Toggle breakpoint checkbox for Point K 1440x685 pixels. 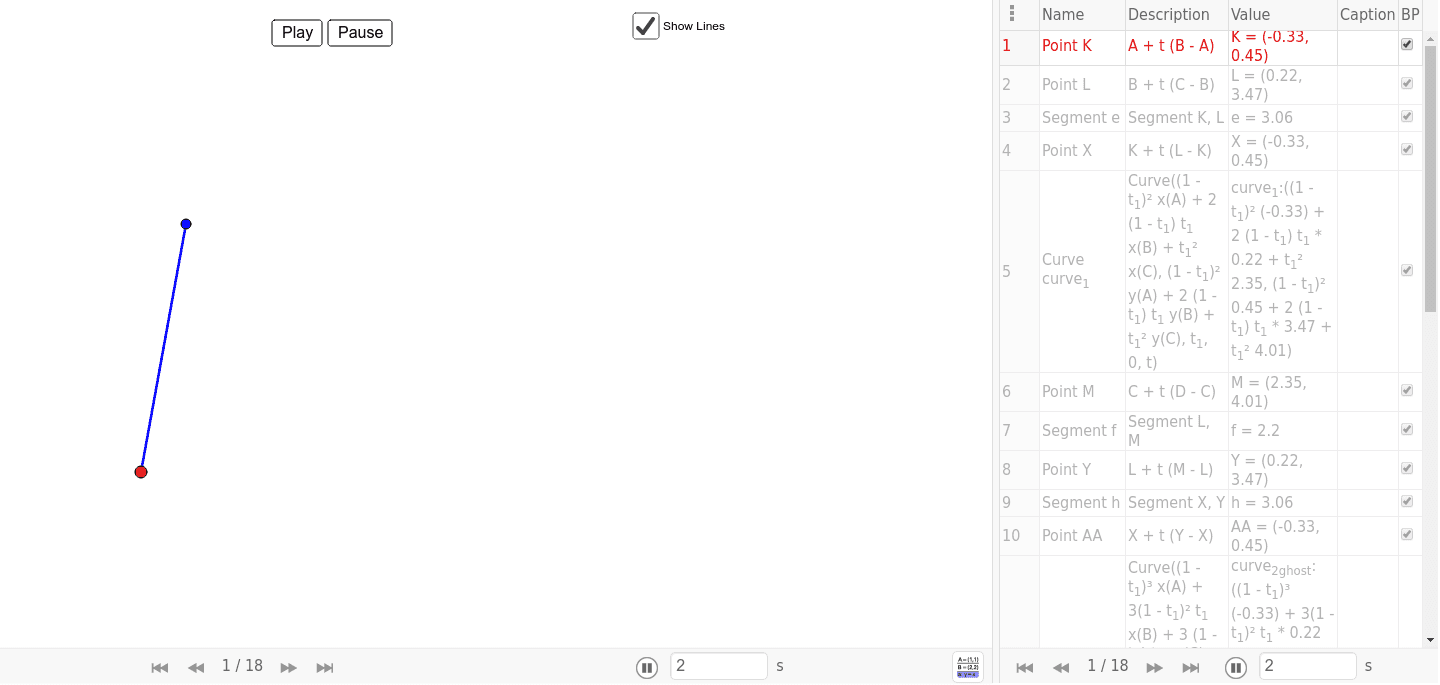1407,45
